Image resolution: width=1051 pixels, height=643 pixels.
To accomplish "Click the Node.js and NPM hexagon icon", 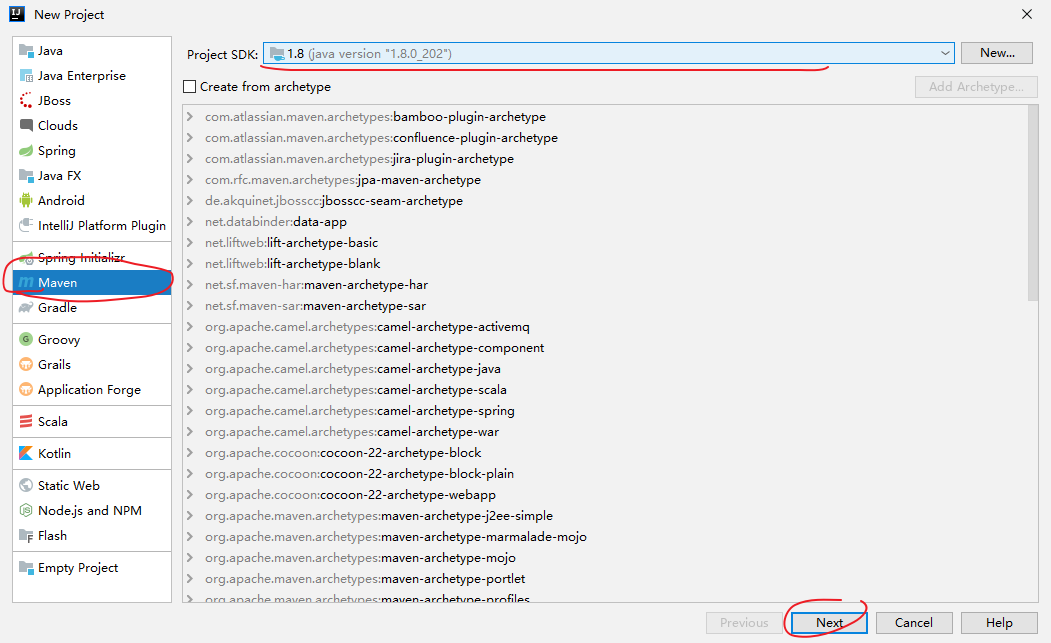I will 26,510.
